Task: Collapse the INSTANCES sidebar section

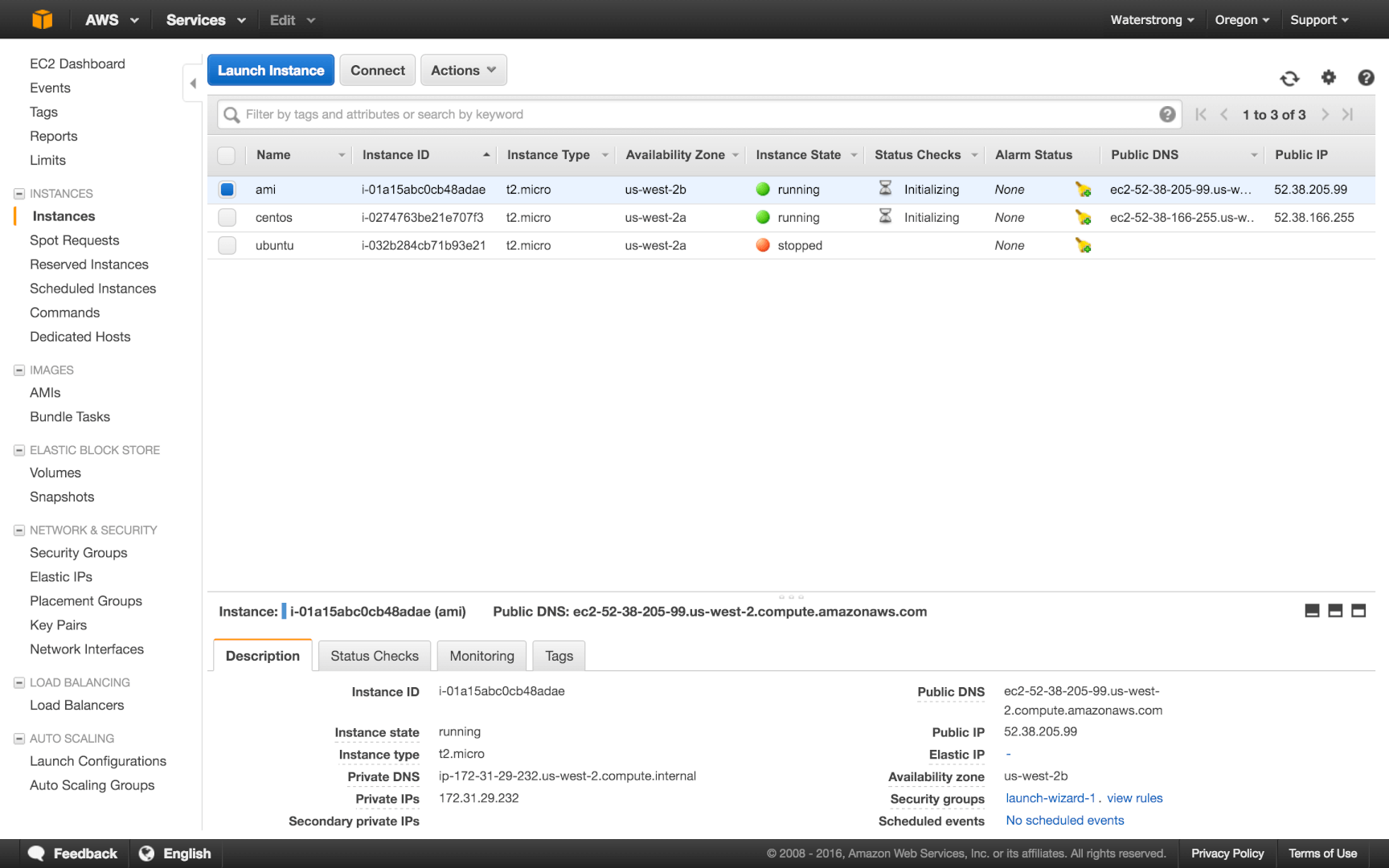Action: coord(19,194)
